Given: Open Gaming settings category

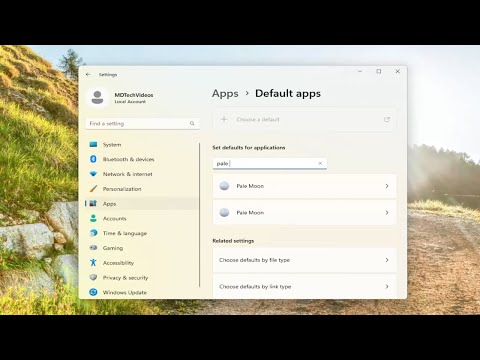Looking at the screenshot, I should (x=142, y=248).
